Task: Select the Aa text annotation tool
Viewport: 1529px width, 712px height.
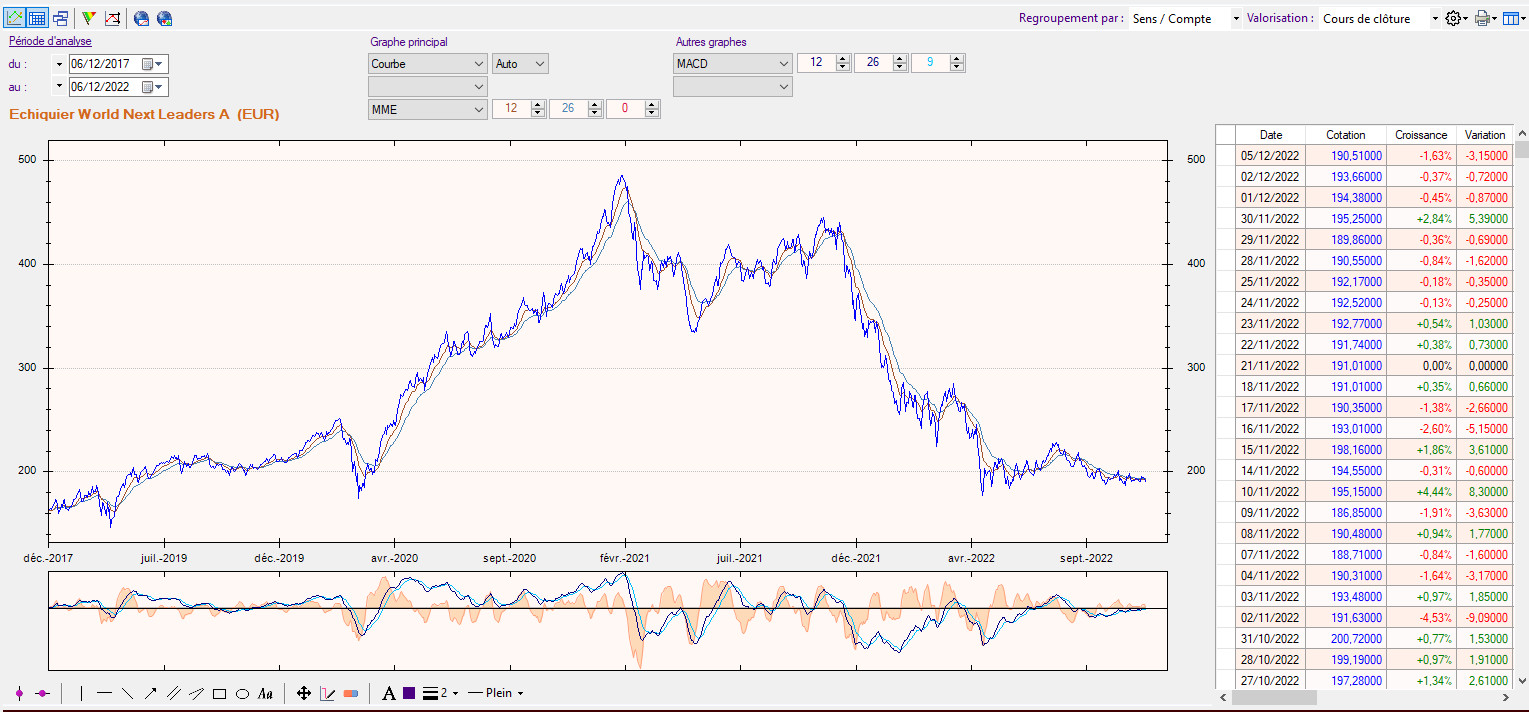Action: 265,693
